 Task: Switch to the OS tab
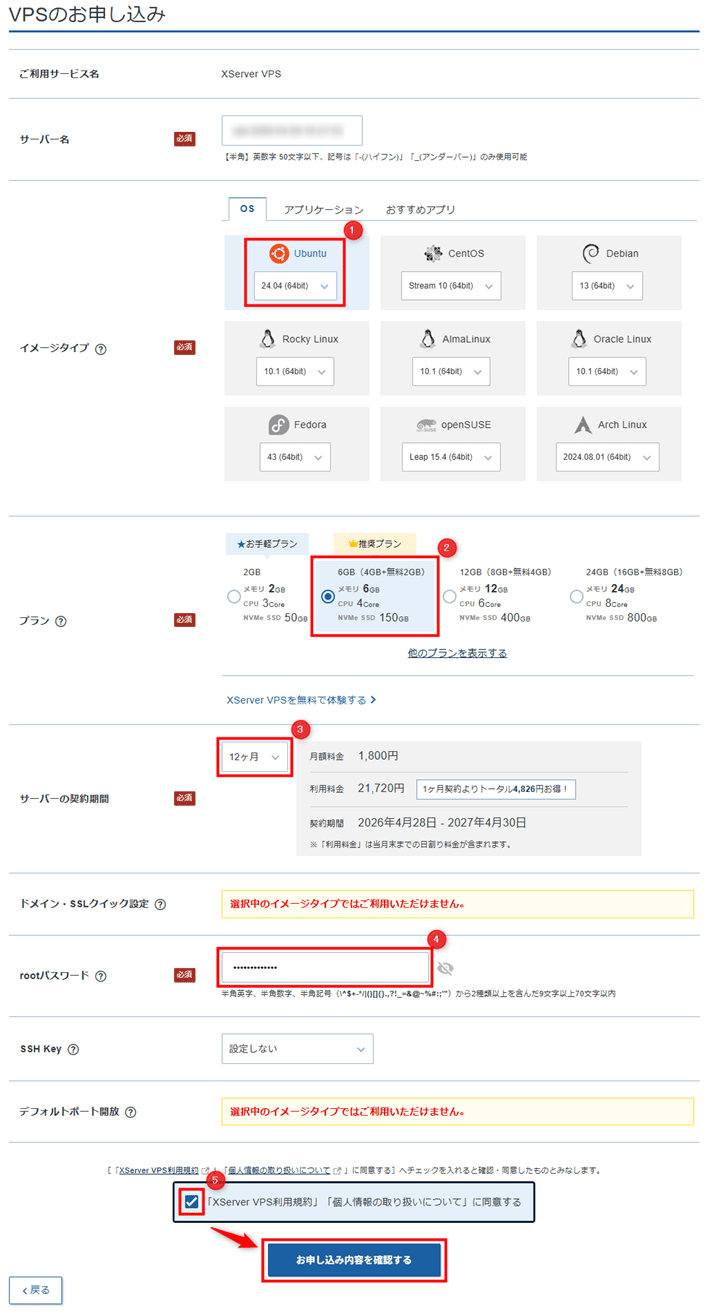(x=247, y=209)
